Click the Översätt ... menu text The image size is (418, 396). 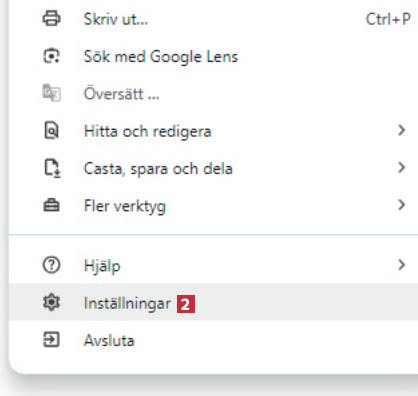click(122, 94)
